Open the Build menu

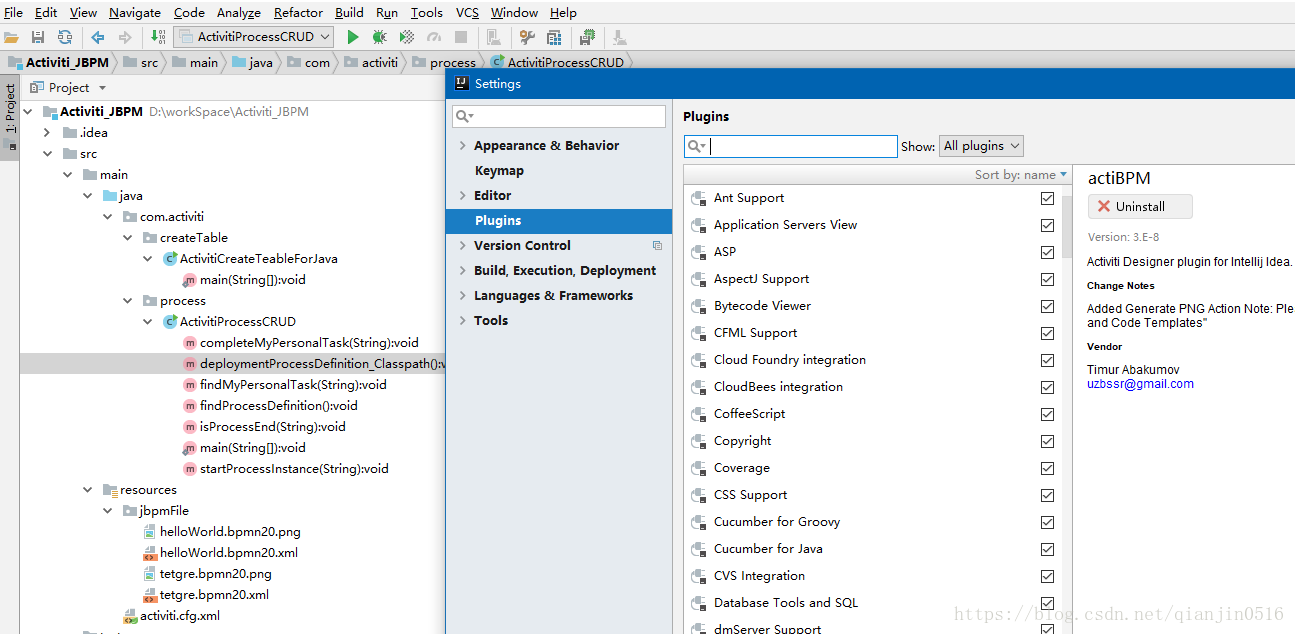tap(349, 13)
